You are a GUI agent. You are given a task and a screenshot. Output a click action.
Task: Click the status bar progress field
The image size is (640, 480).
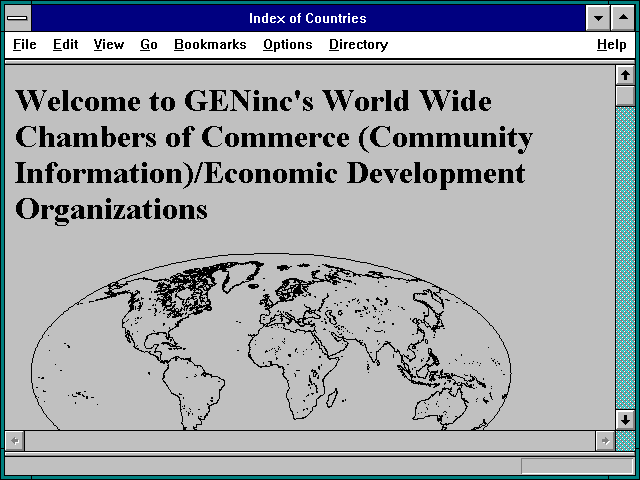pos(577,466)
